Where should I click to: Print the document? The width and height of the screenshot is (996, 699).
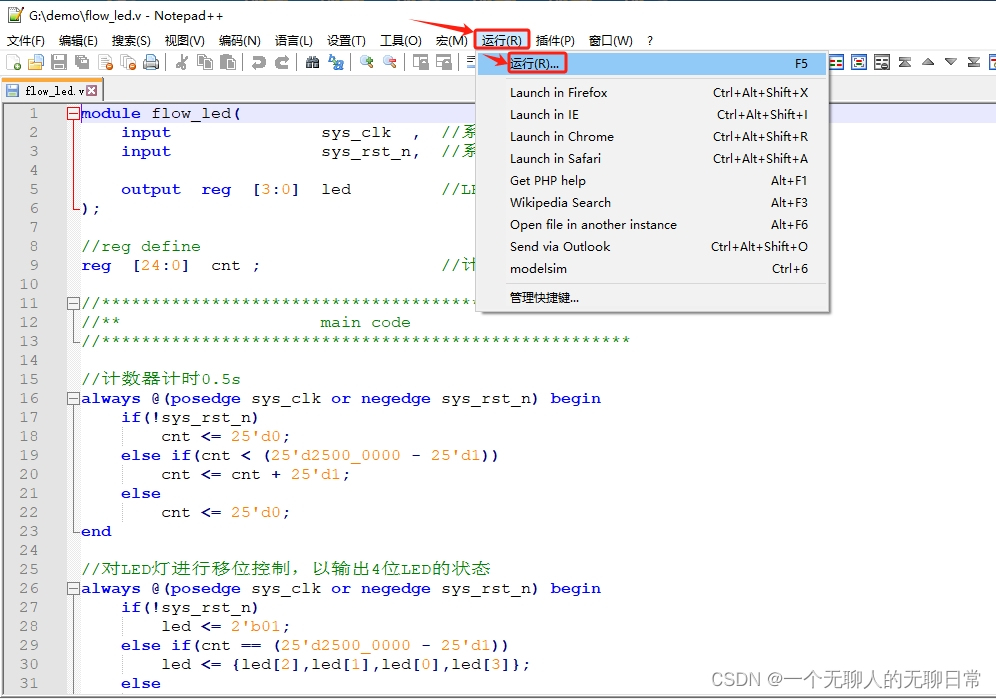pyautogui.click(x=150, y=61)
